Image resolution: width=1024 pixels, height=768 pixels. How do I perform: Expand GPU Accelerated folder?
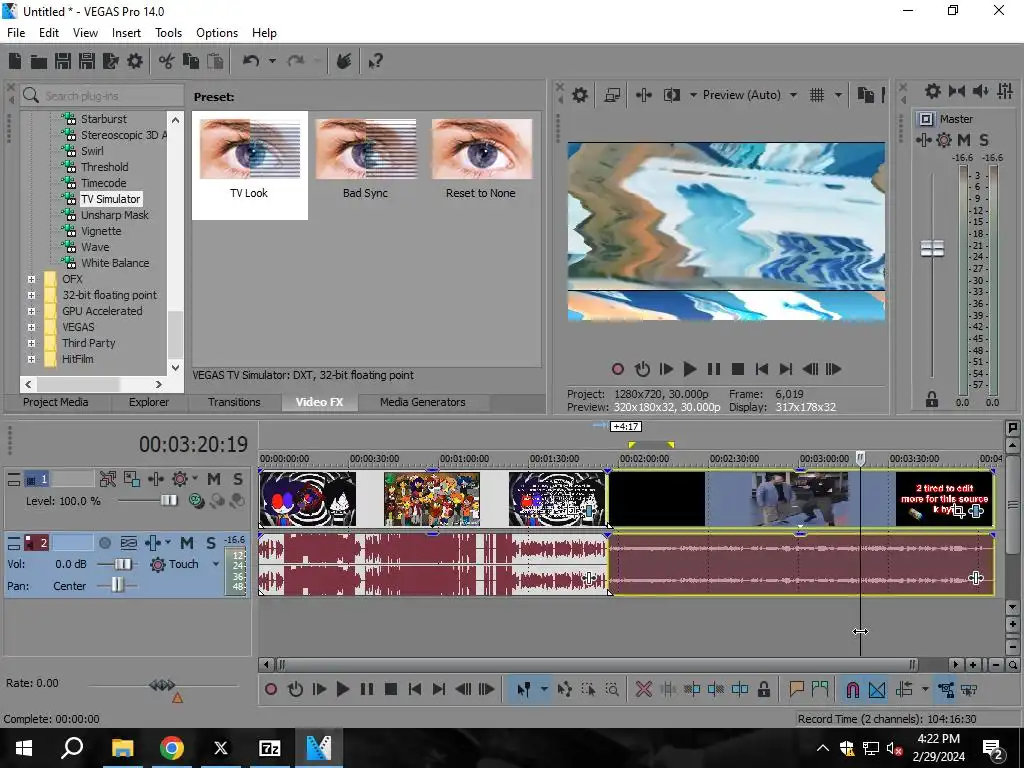point(31,311)
